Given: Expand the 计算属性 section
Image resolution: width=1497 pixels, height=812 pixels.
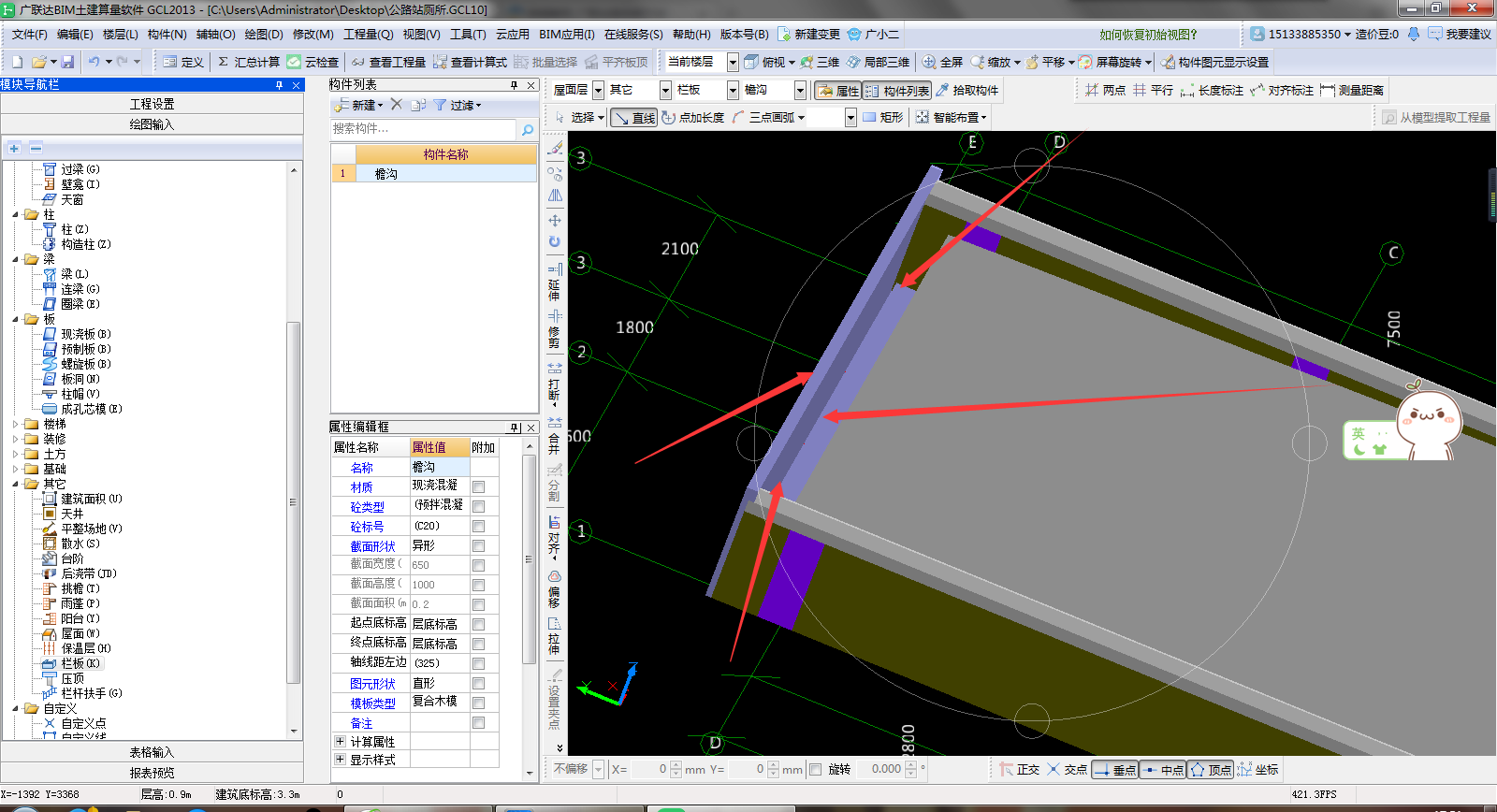Looking at the screenshot, I should pos(340,741).
